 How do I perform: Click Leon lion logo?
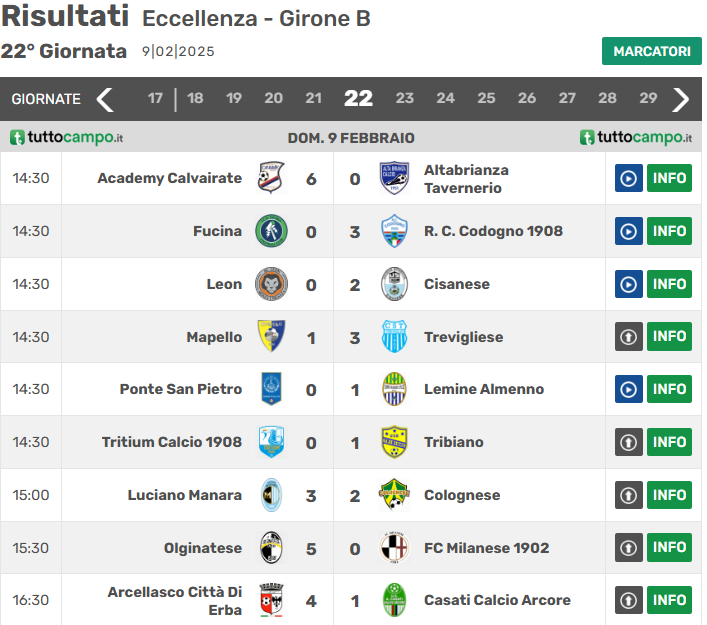click(271, 285)
